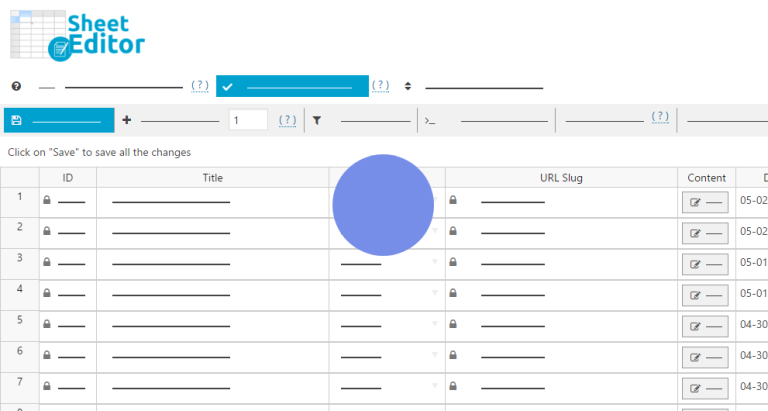This screenshot has width=768, height=411.
Task: Click the lock icon in row 4 URL Slug cell
Action: pyautogui.click(x=453, y=293)
